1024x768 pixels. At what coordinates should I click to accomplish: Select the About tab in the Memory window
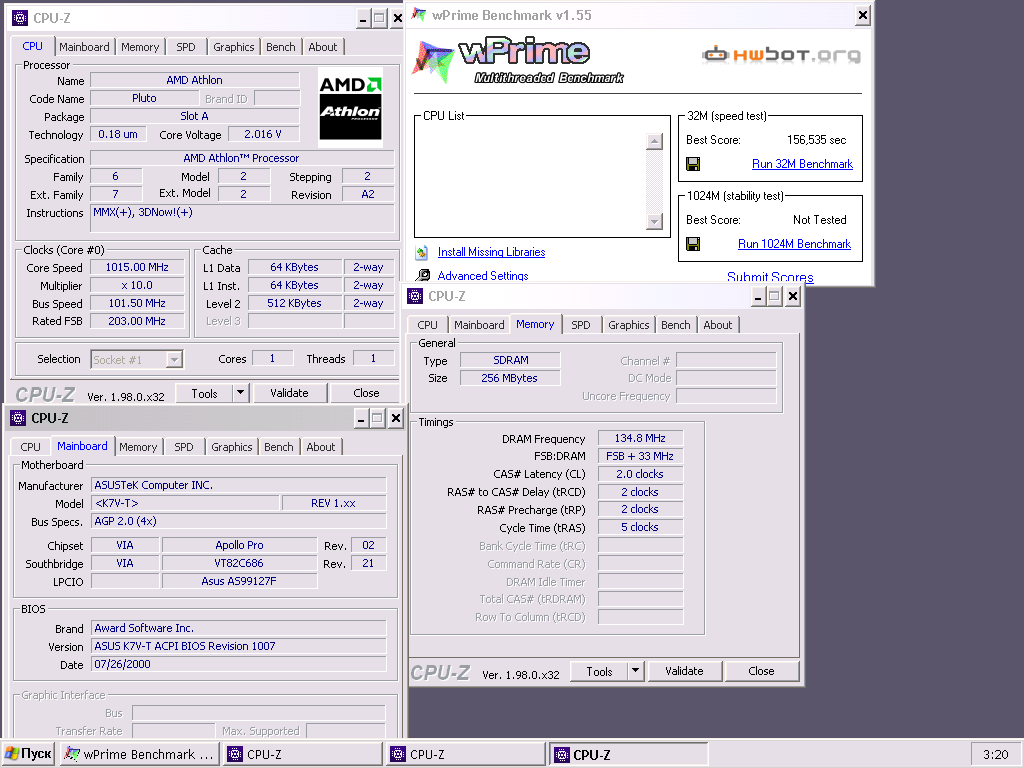pos(718,325)
